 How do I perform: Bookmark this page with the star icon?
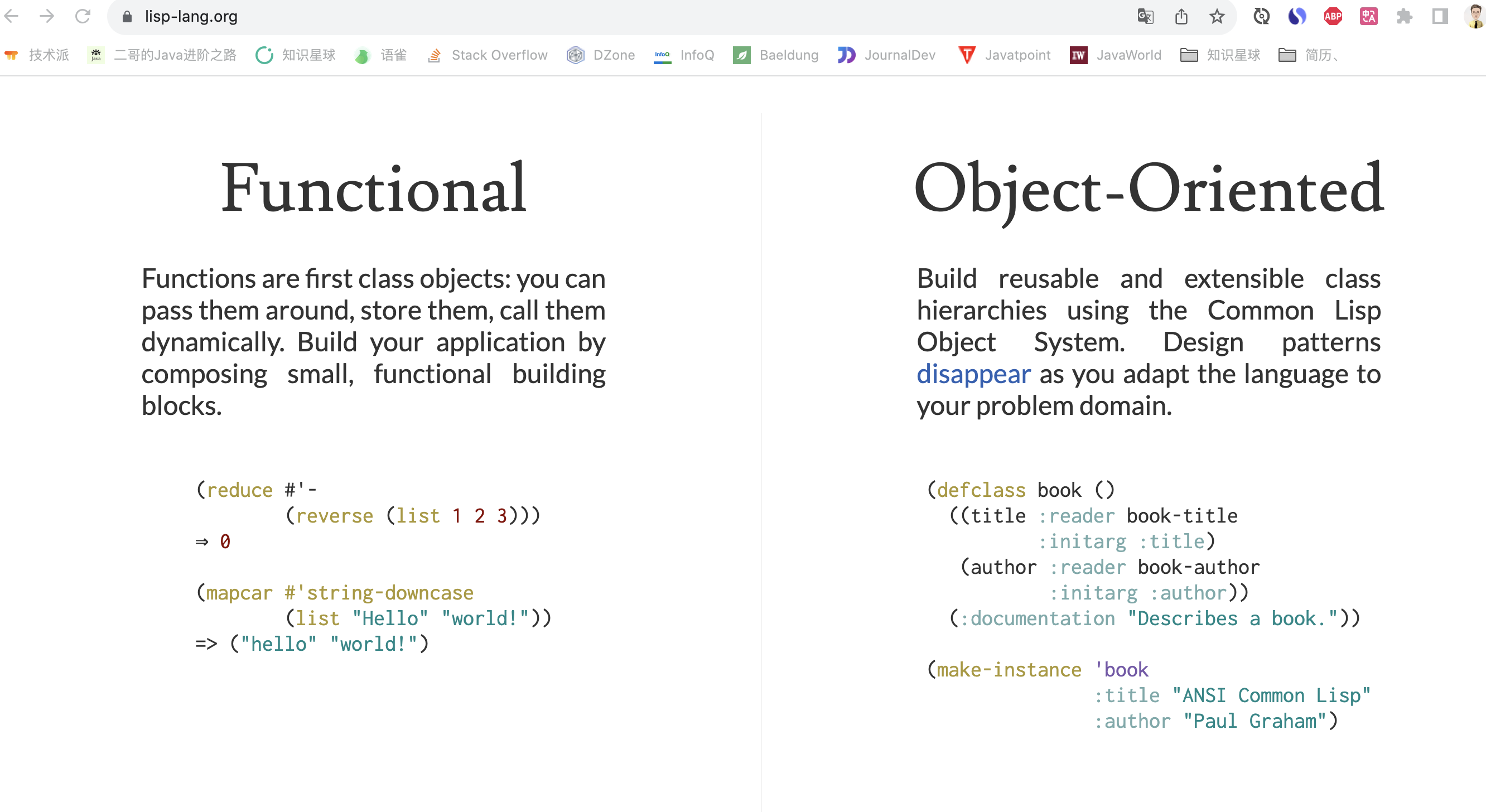1217,16
